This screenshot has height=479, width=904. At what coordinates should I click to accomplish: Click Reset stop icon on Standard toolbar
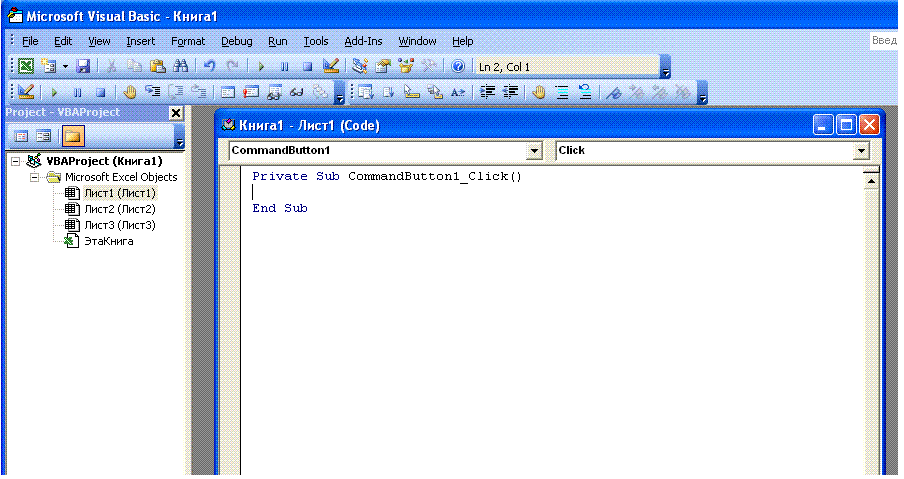307,66
